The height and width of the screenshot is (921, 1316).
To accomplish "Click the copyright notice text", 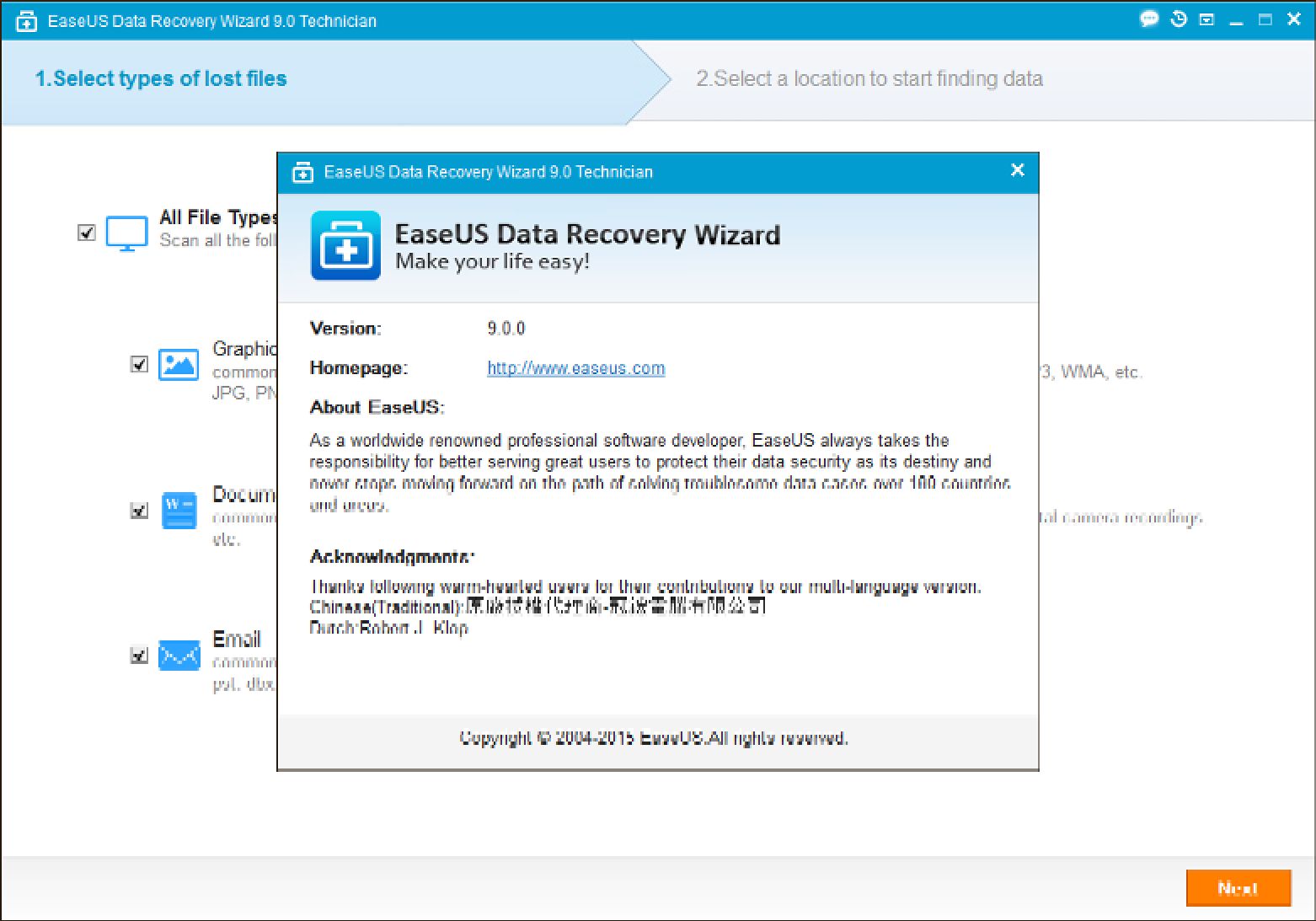I will pos(653,738).
